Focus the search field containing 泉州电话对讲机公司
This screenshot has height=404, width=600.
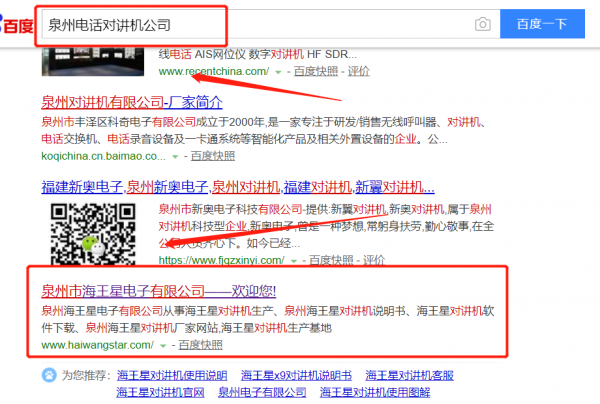point(250,24)
